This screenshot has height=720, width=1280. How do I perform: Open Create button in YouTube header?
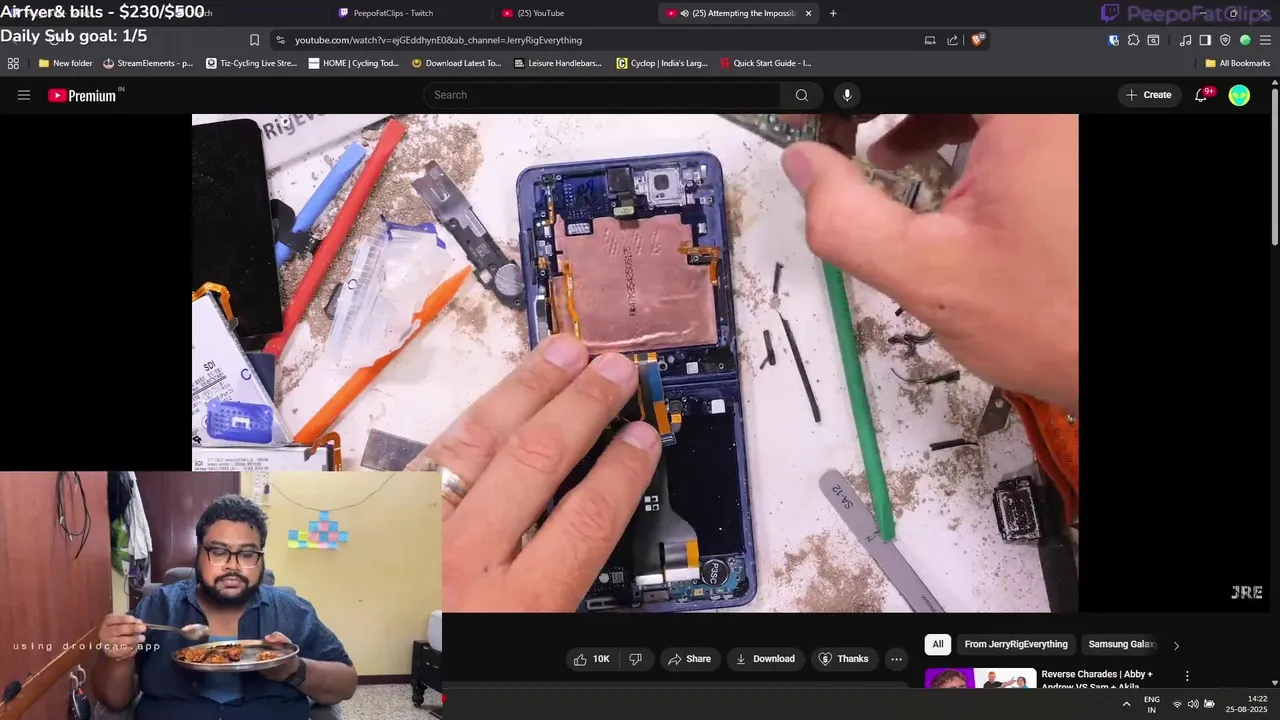coord(1148,95)
